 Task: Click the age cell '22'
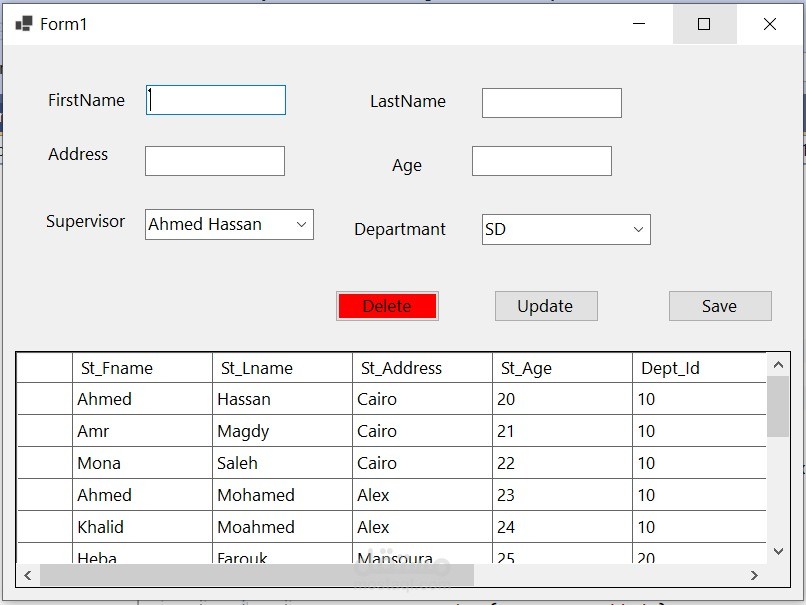(562, 463)
